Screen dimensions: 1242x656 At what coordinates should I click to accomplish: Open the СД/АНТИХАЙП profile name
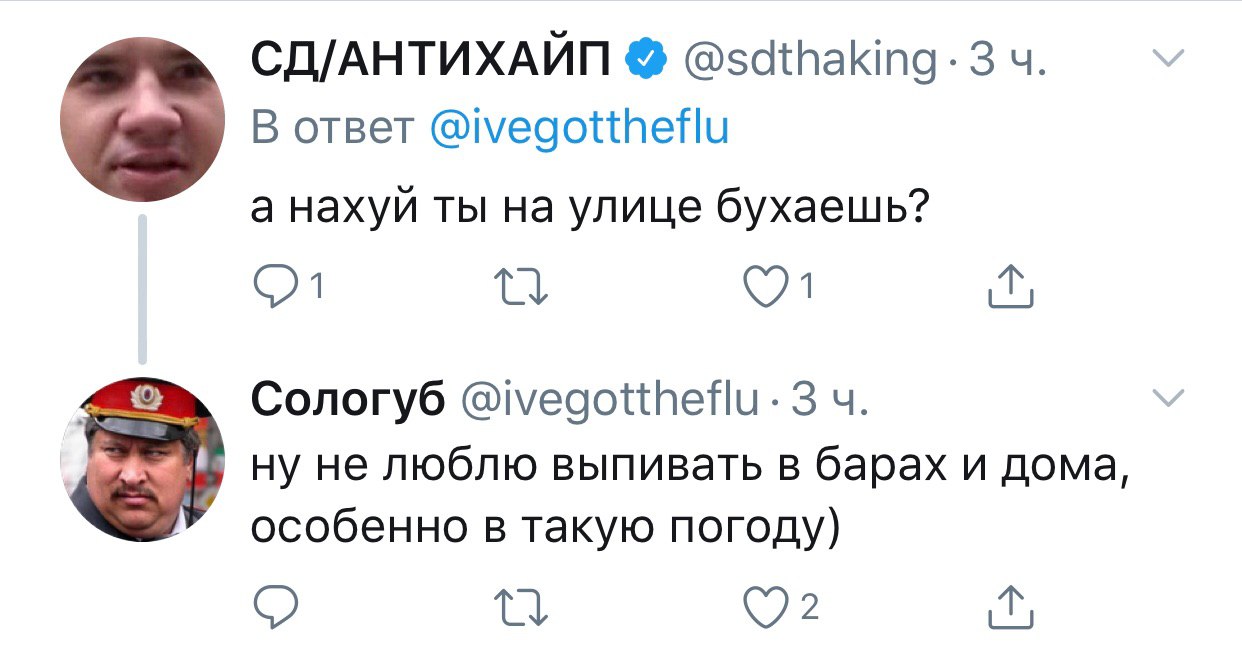click(x=431, y=62)
